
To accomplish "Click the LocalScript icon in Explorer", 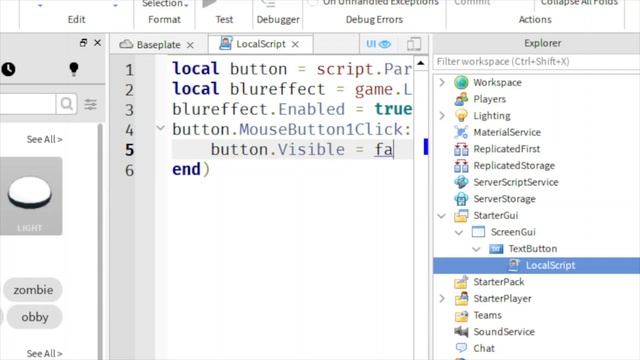I will coord(513,265).
